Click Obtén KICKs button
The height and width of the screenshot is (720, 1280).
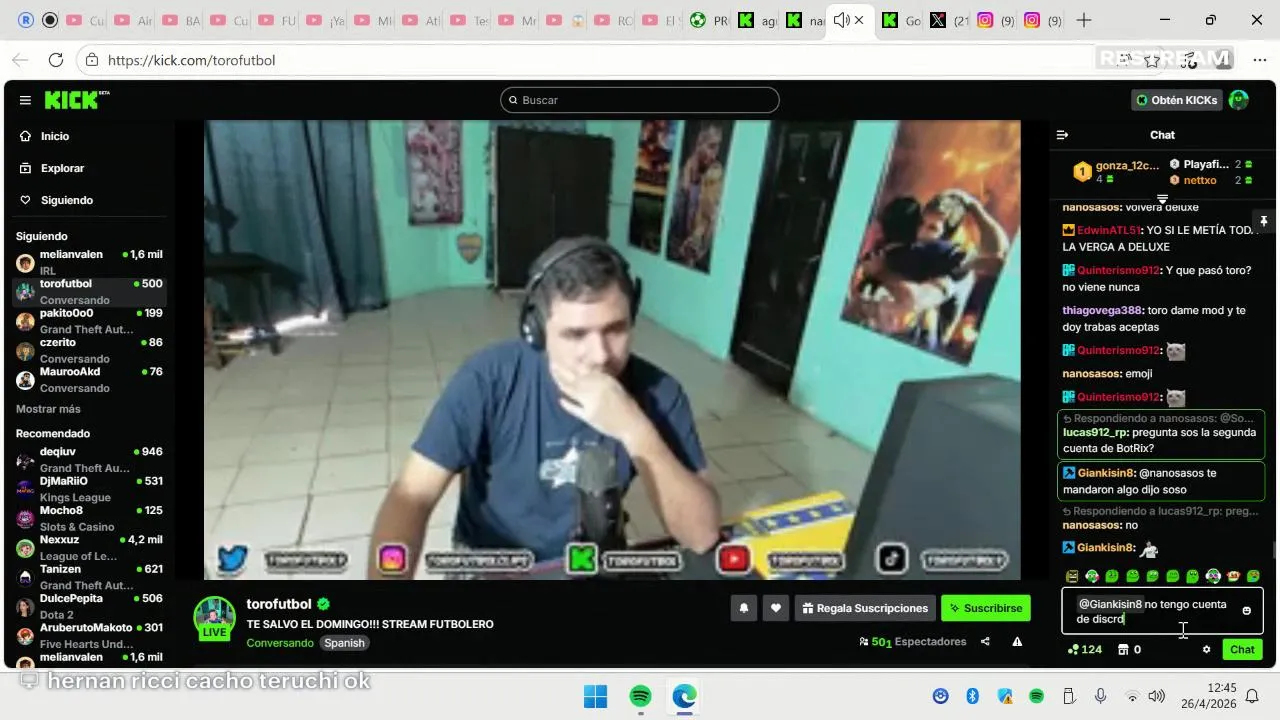pyautogui.click(x=1176, y=100)
